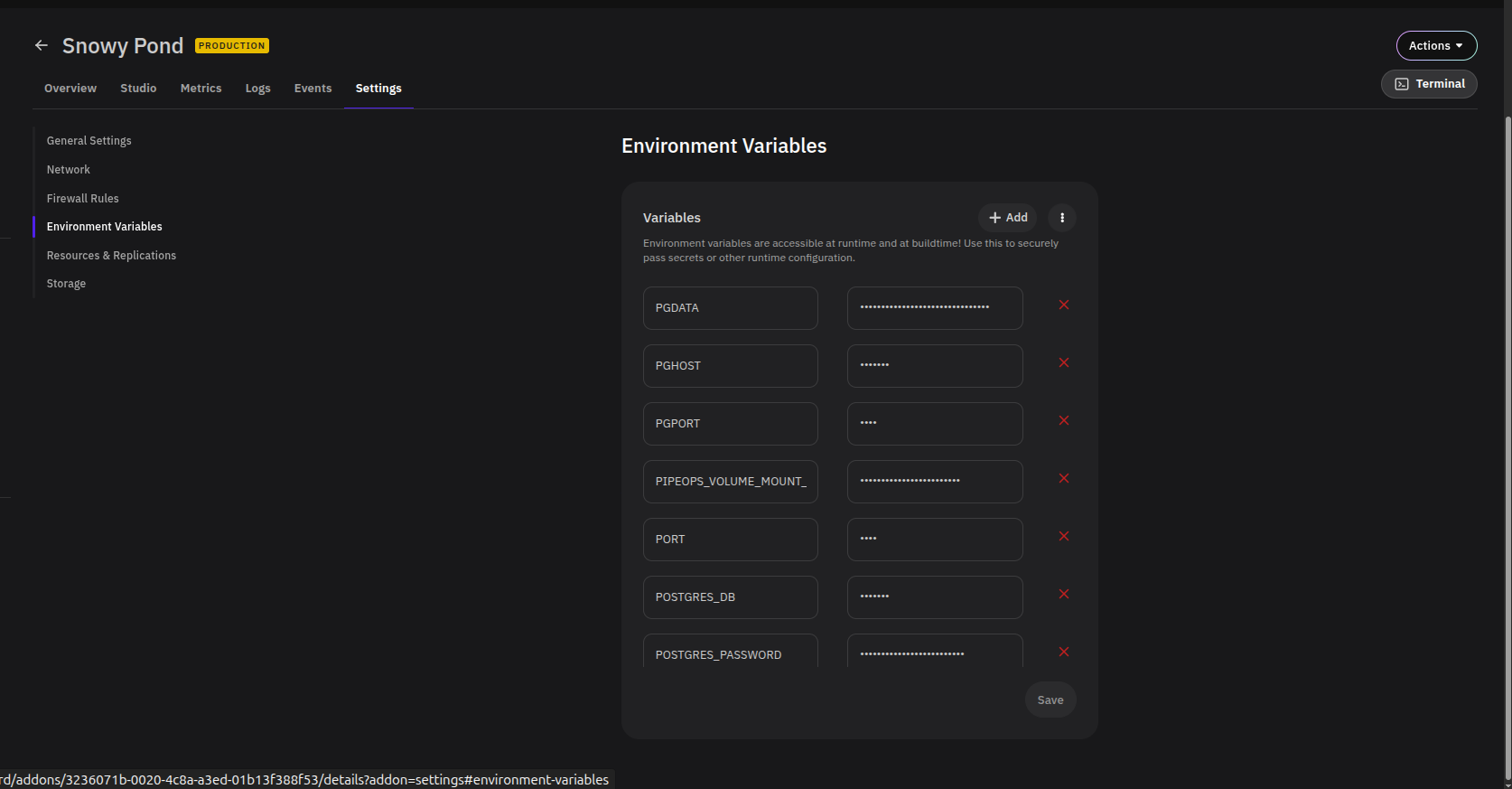Viewport: 1512px width, 789px height.
Task: Click the Snowy Pond title
Action: 123,46
